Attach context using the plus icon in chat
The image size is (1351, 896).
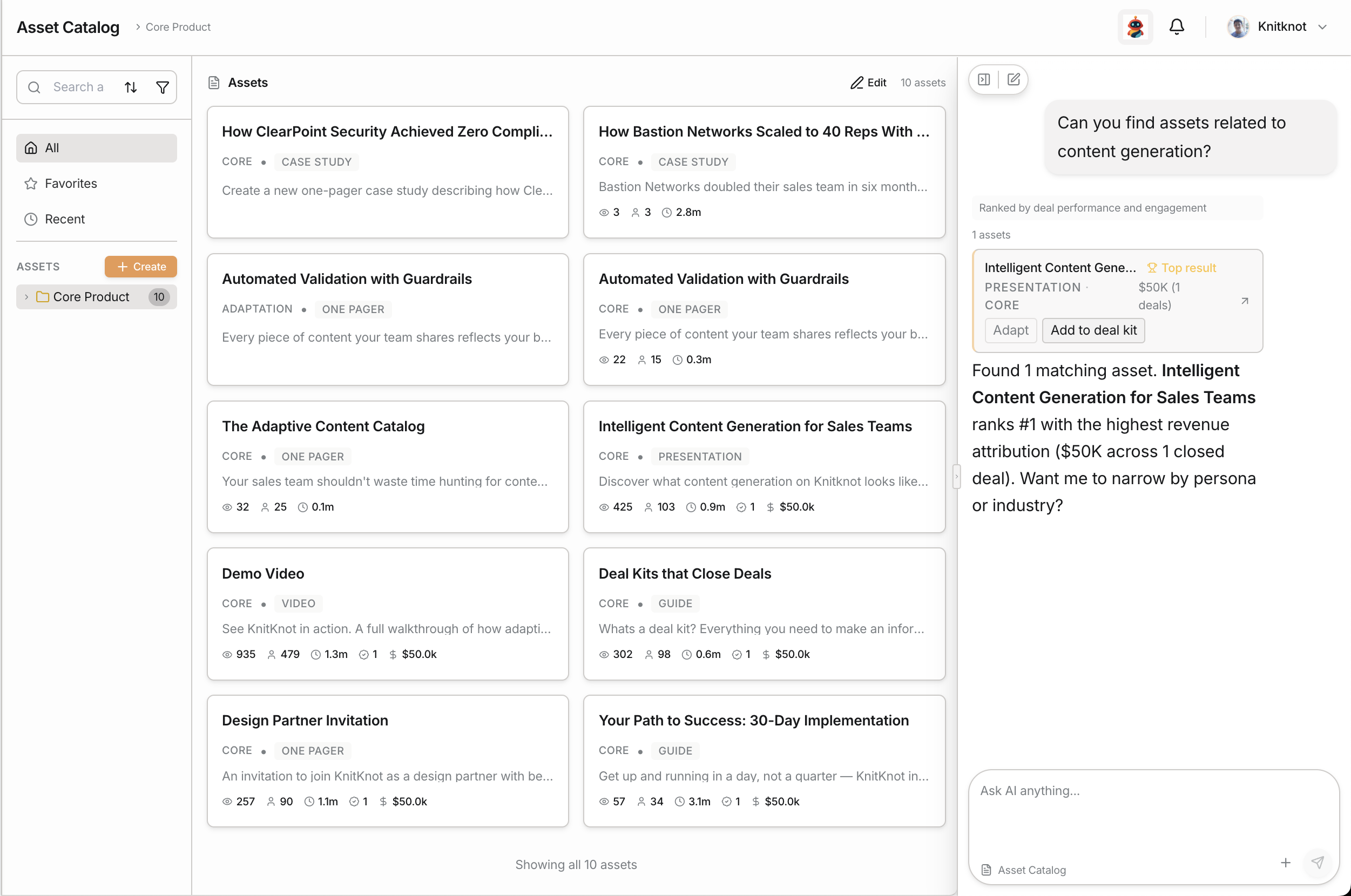[x=1286, y=863]
